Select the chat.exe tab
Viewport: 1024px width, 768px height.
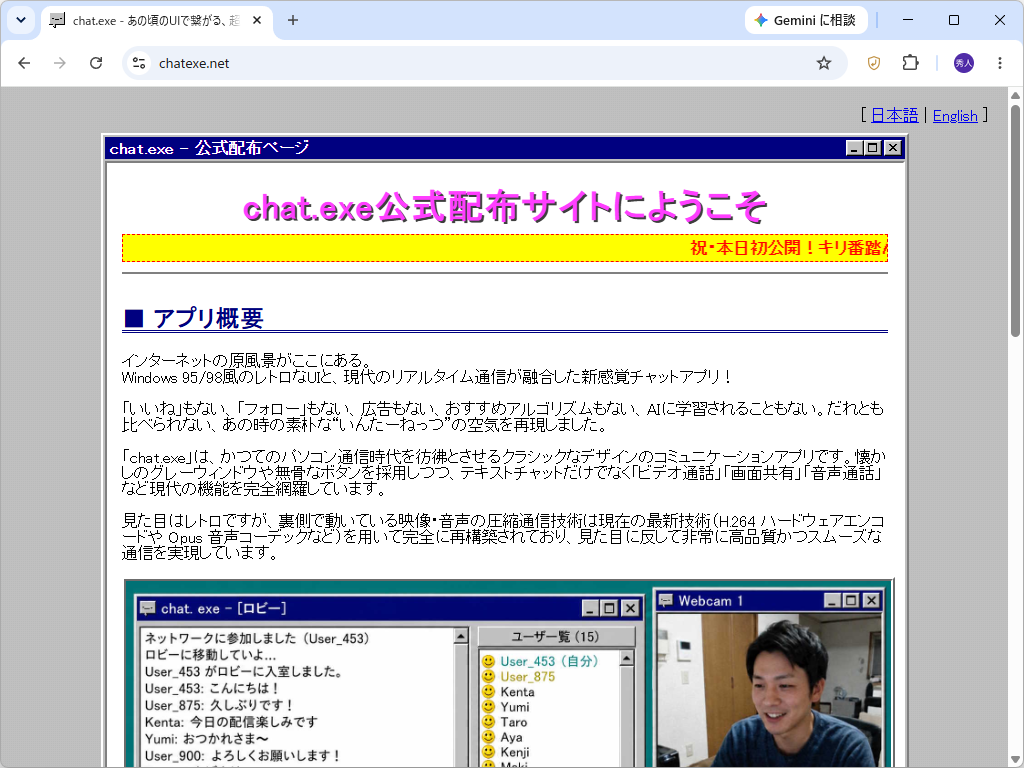[157, 20]
